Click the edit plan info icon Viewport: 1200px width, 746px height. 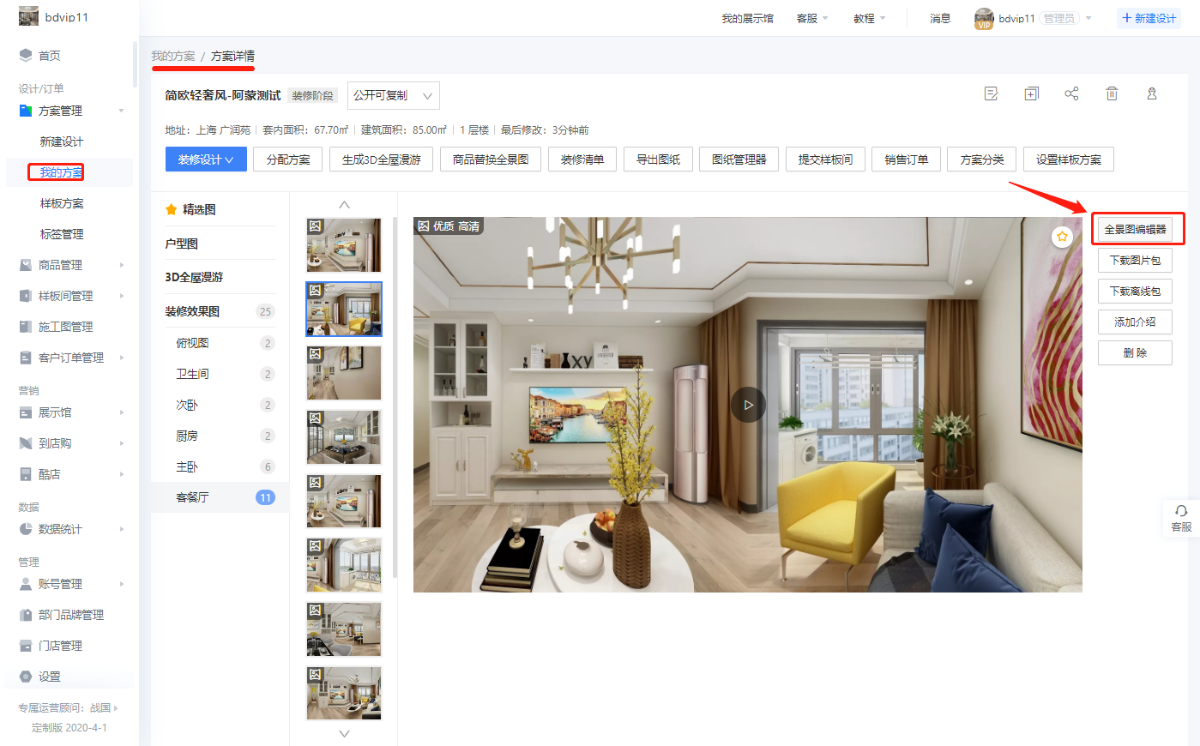point(991,94)
